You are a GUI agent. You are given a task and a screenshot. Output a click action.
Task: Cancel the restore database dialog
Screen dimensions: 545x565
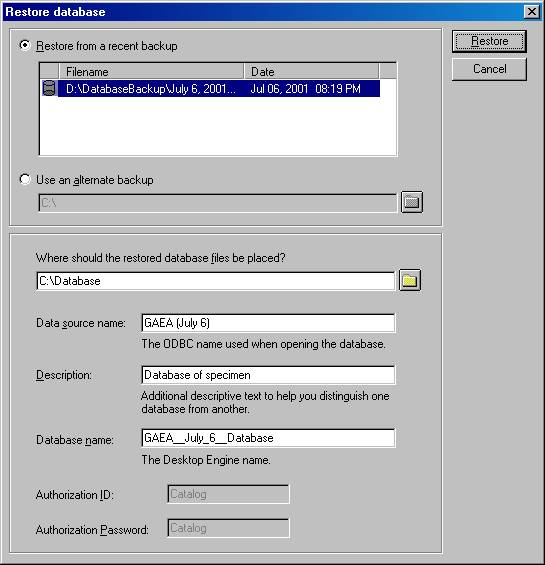(489, 69)
